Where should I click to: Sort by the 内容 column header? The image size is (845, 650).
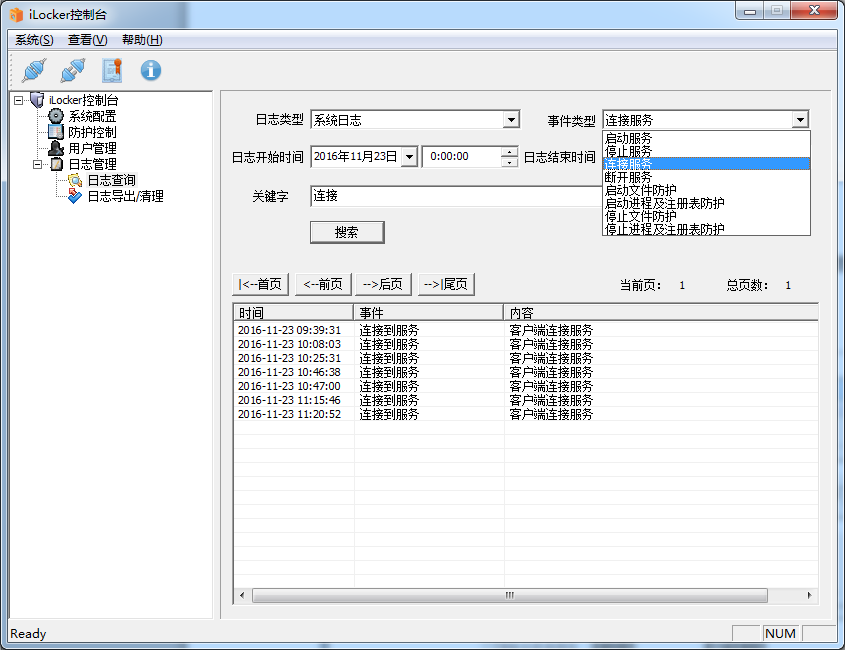[x=661, y=313]
